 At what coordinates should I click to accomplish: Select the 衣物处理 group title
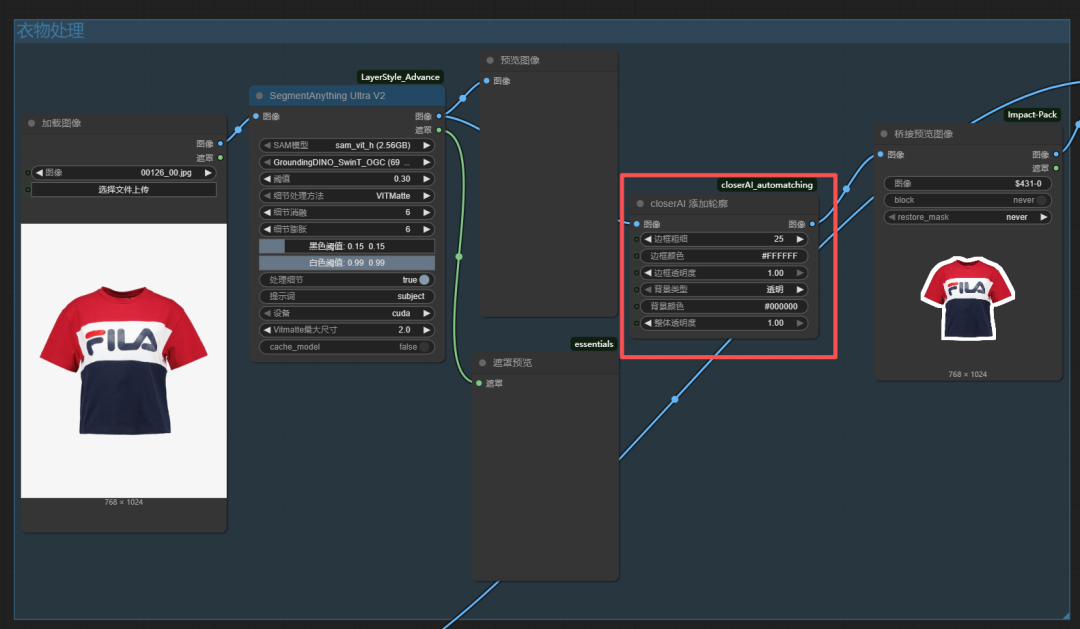[51, 31]
